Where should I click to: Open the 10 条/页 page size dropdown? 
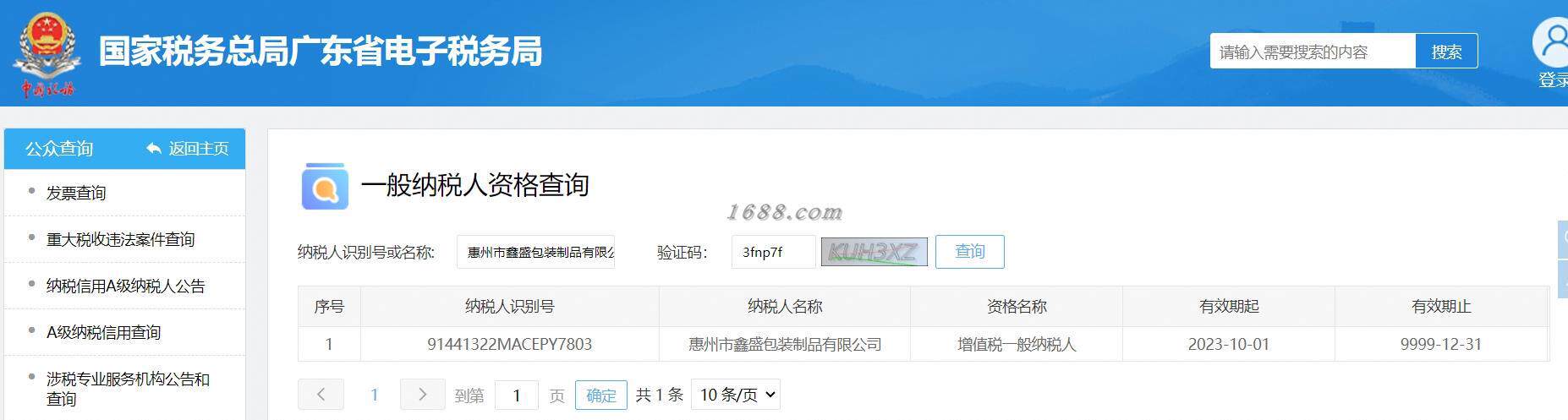(736, 395)
